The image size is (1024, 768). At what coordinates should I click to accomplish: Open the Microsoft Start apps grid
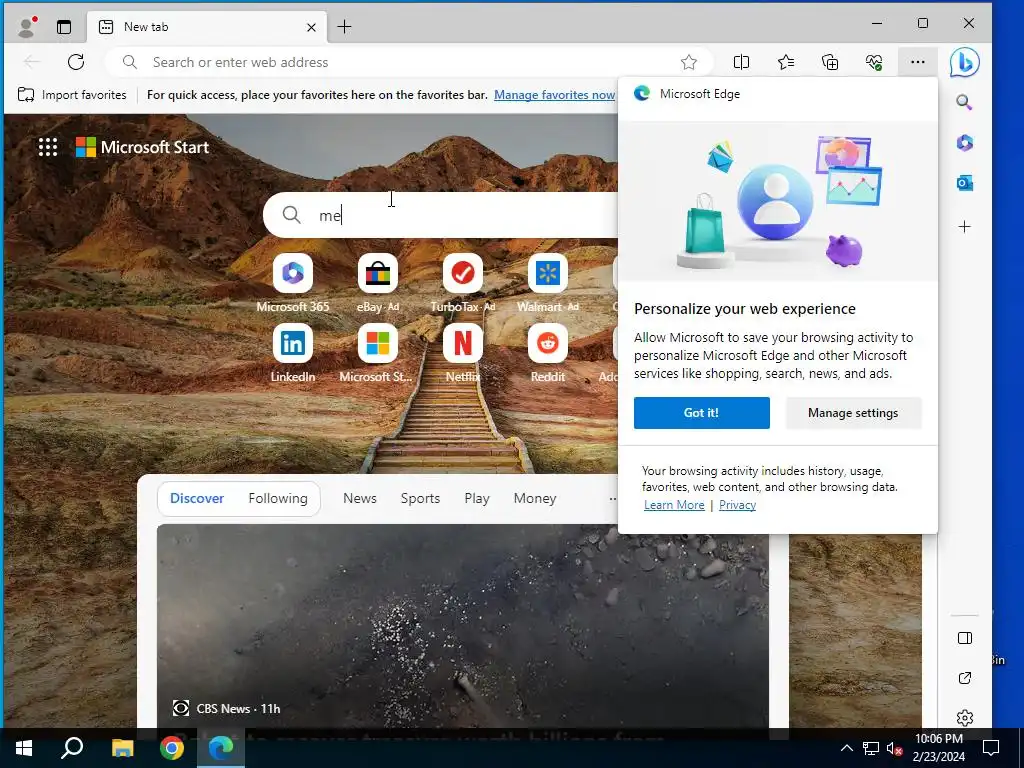[x=48, y=147]
